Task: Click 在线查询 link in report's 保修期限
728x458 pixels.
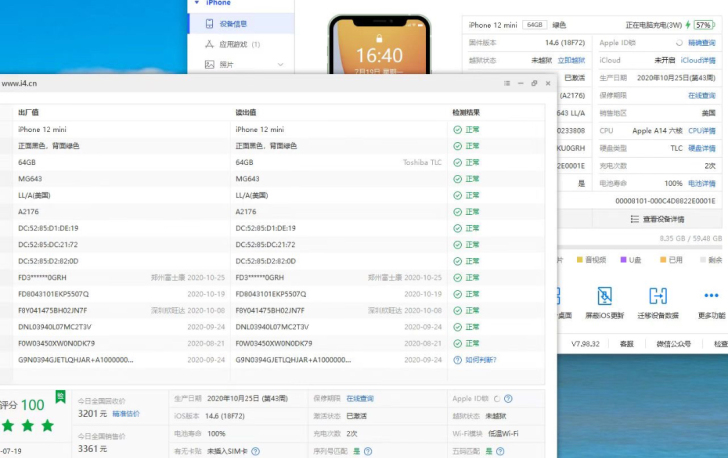Action: pos(360,399)
